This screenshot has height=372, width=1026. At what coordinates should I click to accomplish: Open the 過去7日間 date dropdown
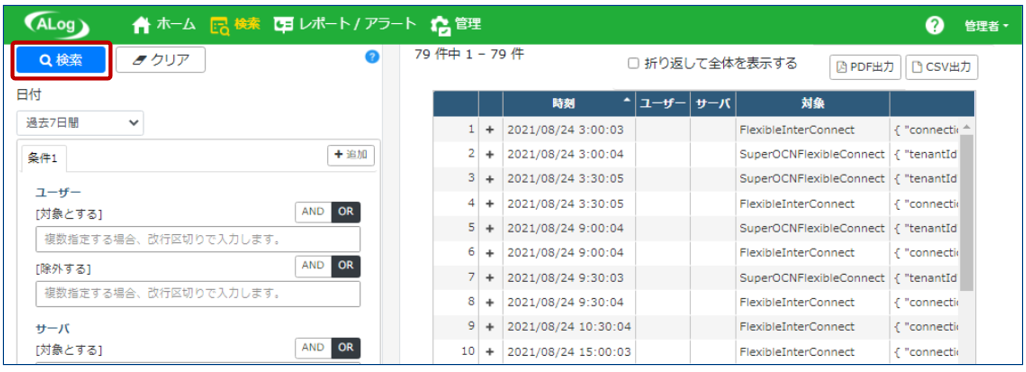click(x=80, y=123)
